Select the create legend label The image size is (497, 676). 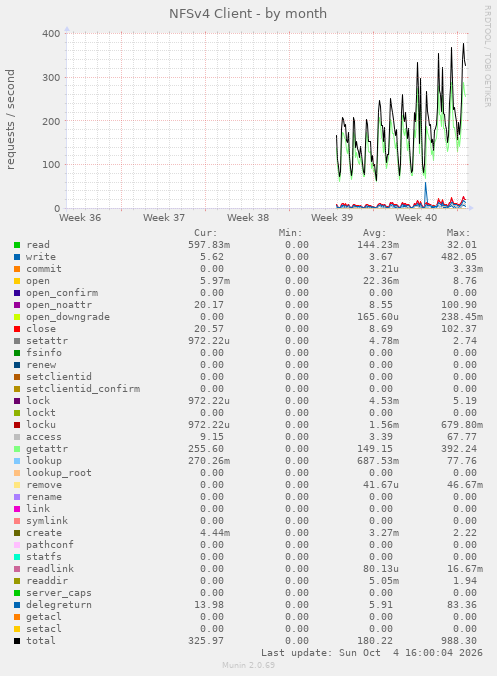tap(44, 533)
